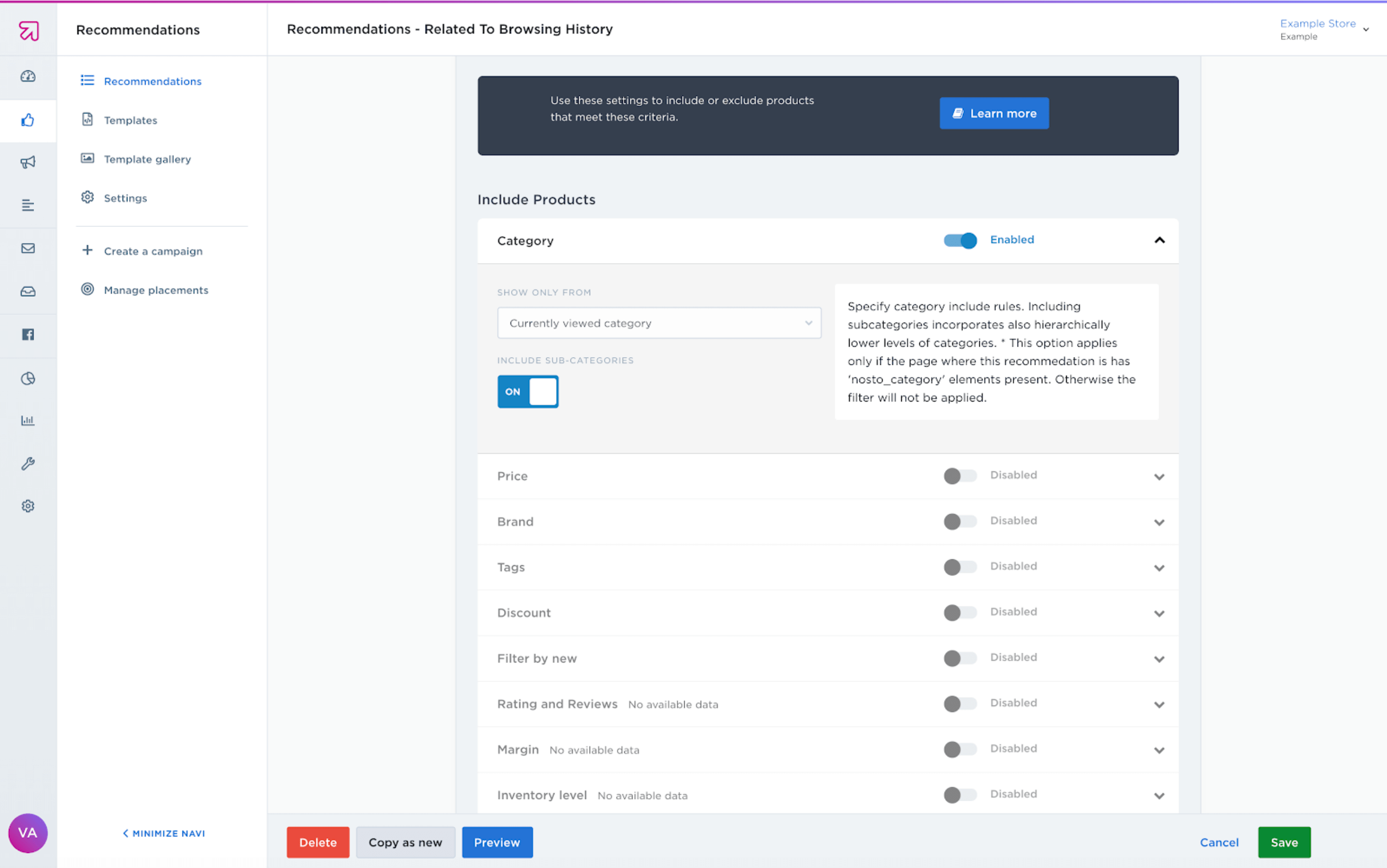Viewport: 1387px width, 868px height.
Task: Click Minimize Navi link
Action: tap(164, 833)
